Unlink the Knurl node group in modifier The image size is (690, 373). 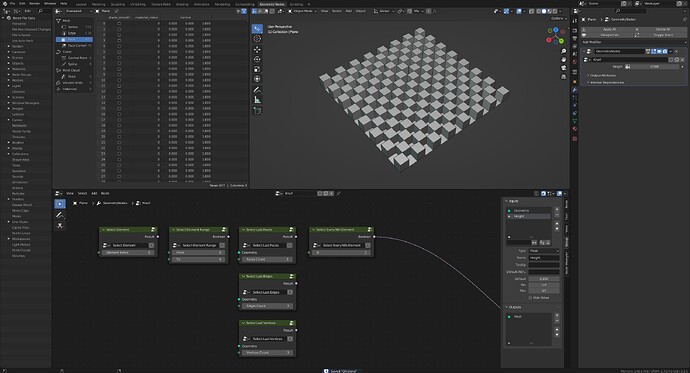click(x=683, y=59)
